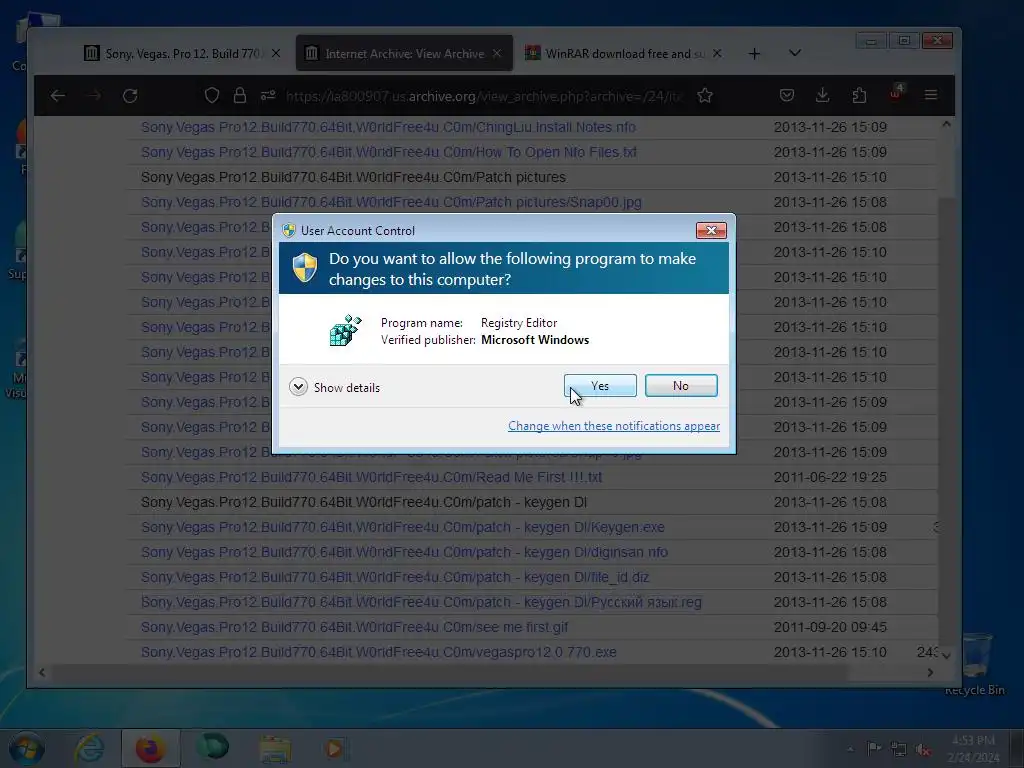Open vegaspro12.0.770.exe link
The image size is (1024, 768).
pos(379,652)
